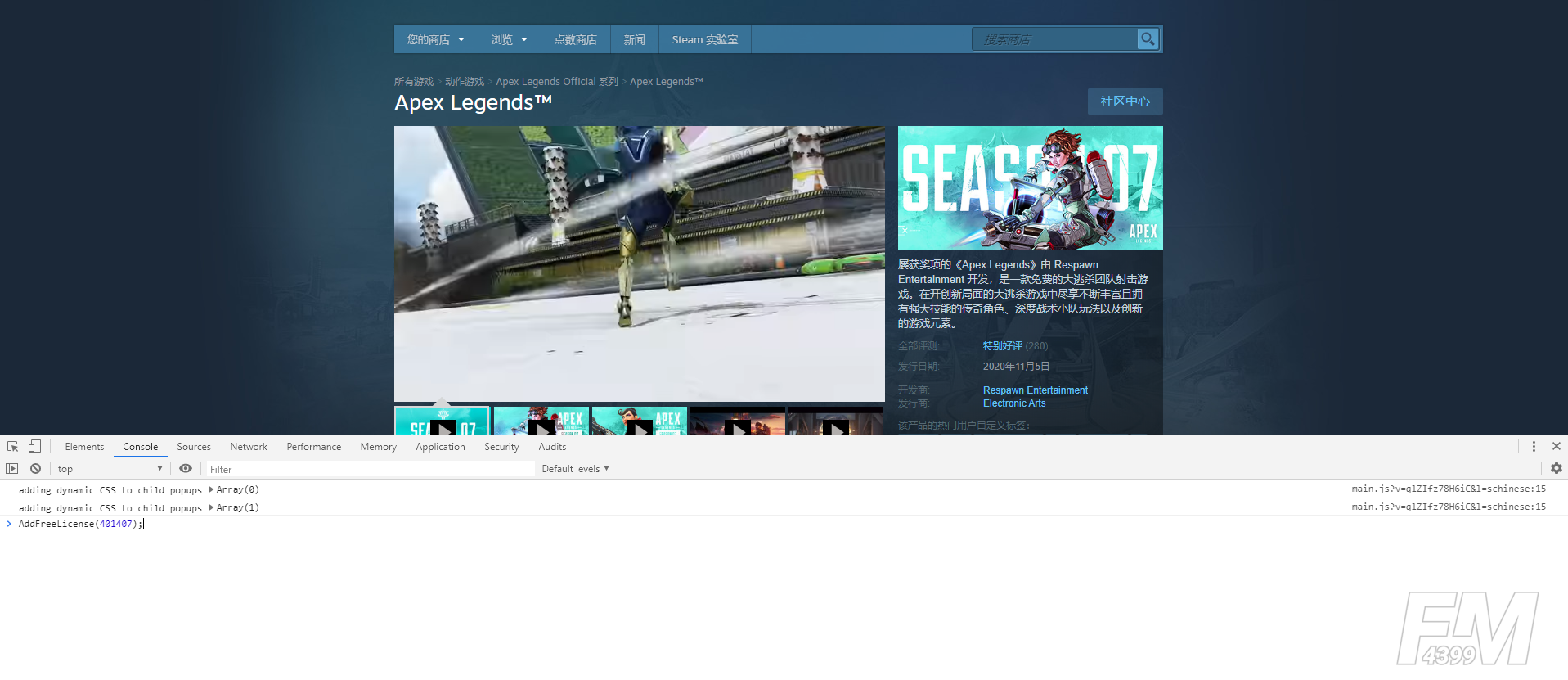
Task: Switch to the Console tab
Action: click(x=141, y=447)
